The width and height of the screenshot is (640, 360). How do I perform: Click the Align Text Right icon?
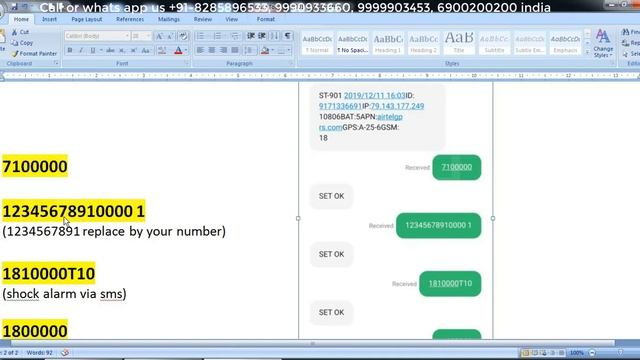pos(223,50)
